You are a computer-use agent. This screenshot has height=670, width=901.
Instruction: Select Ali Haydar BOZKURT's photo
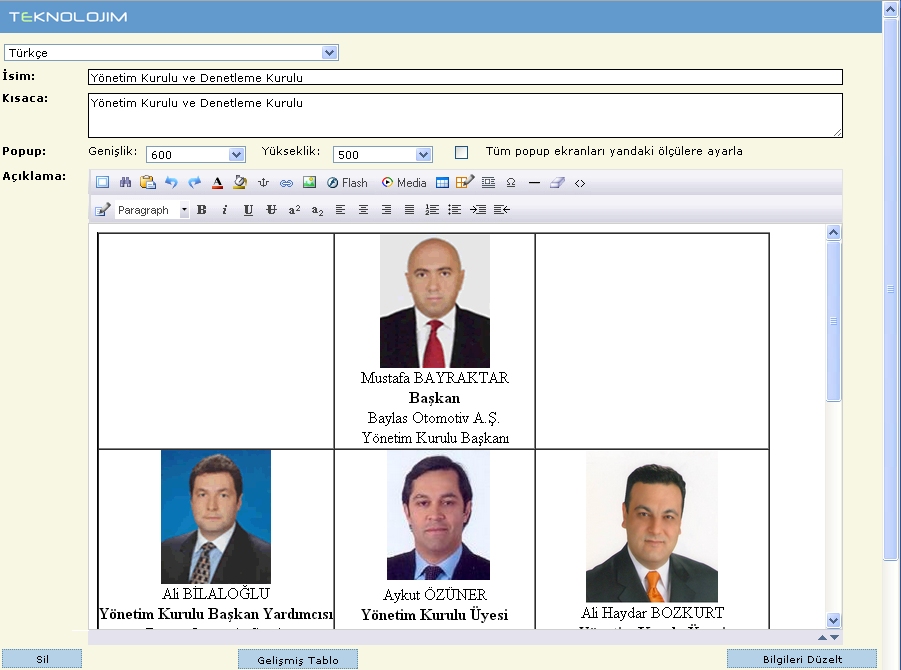pyautogui.click(x=652, y=526)
